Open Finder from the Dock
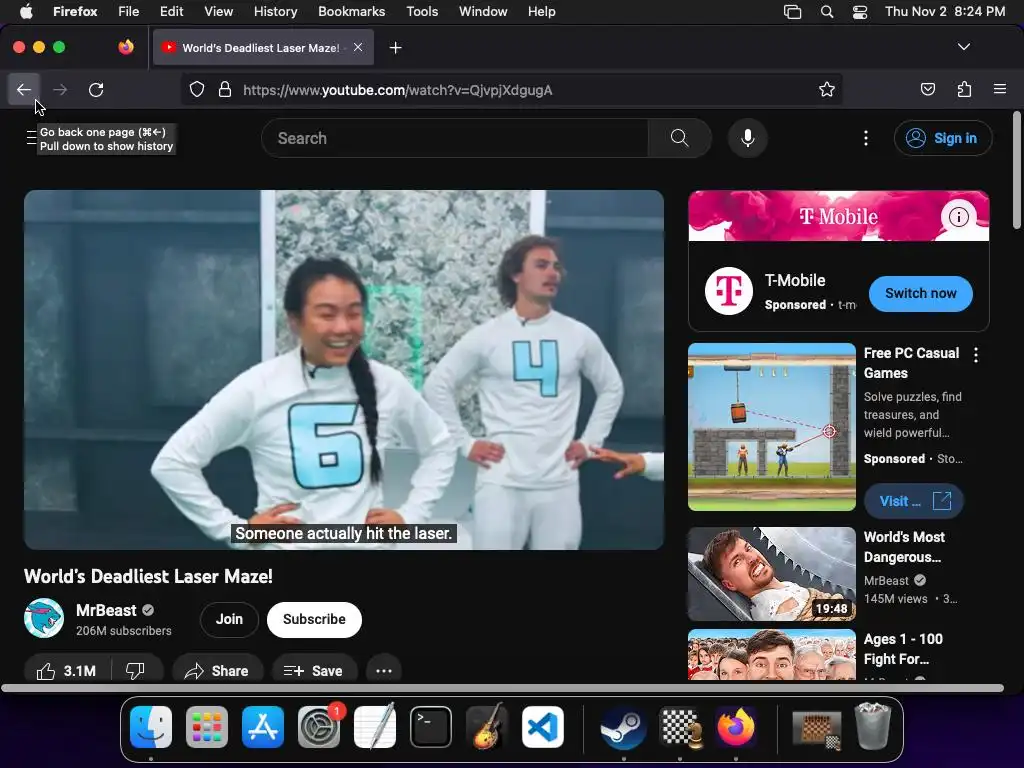Image resolution: width=1024 pixels, height=768 pixels. click(151, 727)
